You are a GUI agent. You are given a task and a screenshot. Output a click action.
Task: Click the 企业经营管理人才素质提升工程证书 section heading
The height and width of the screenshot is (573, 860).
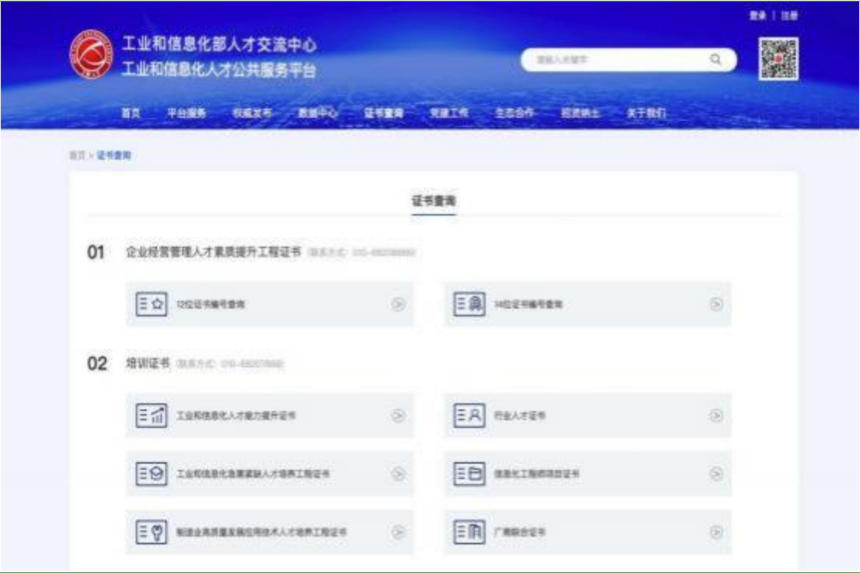213,252
